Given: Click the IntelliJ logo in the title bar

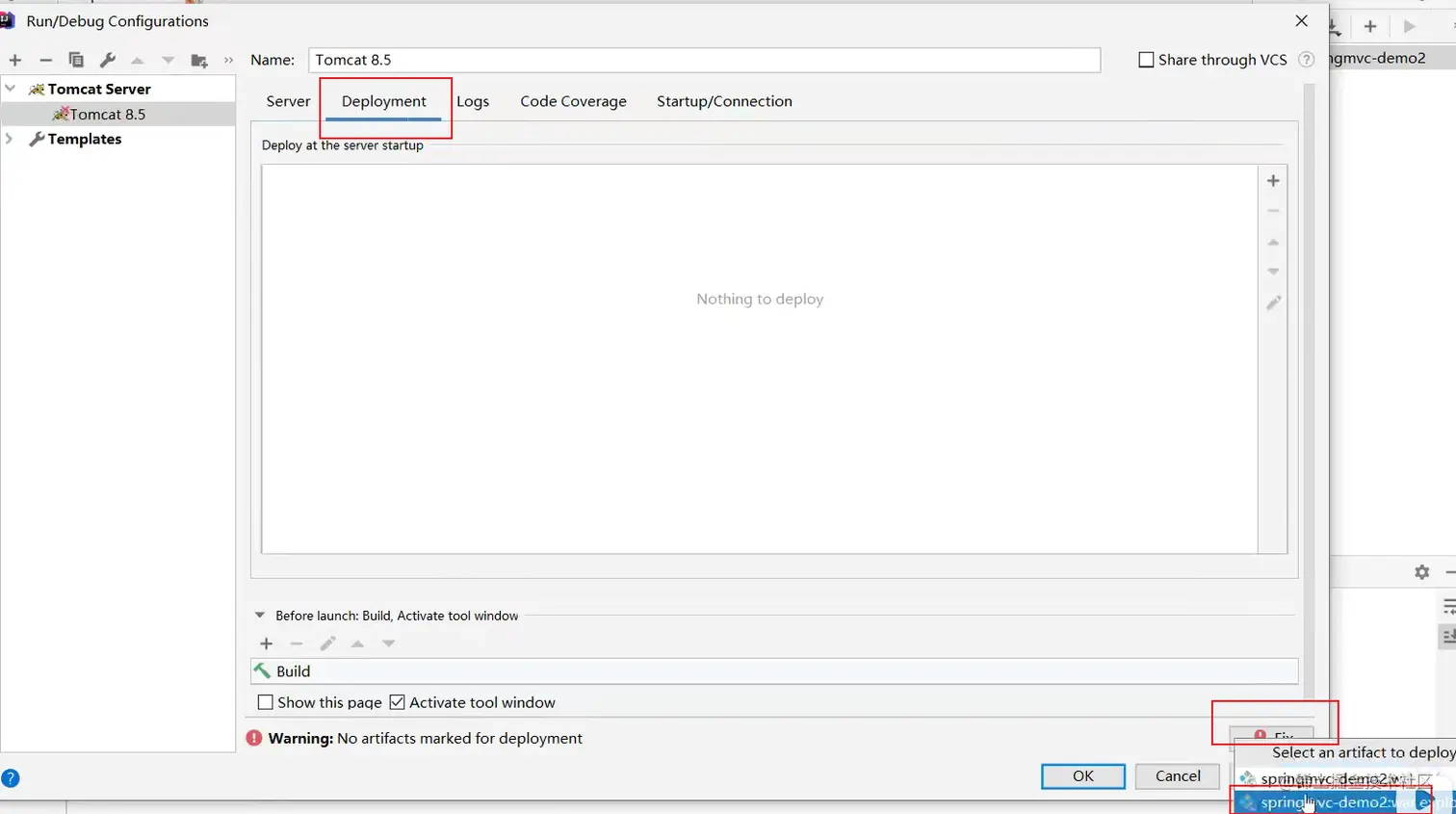Looking at the screenshot, I should point(8,20).
